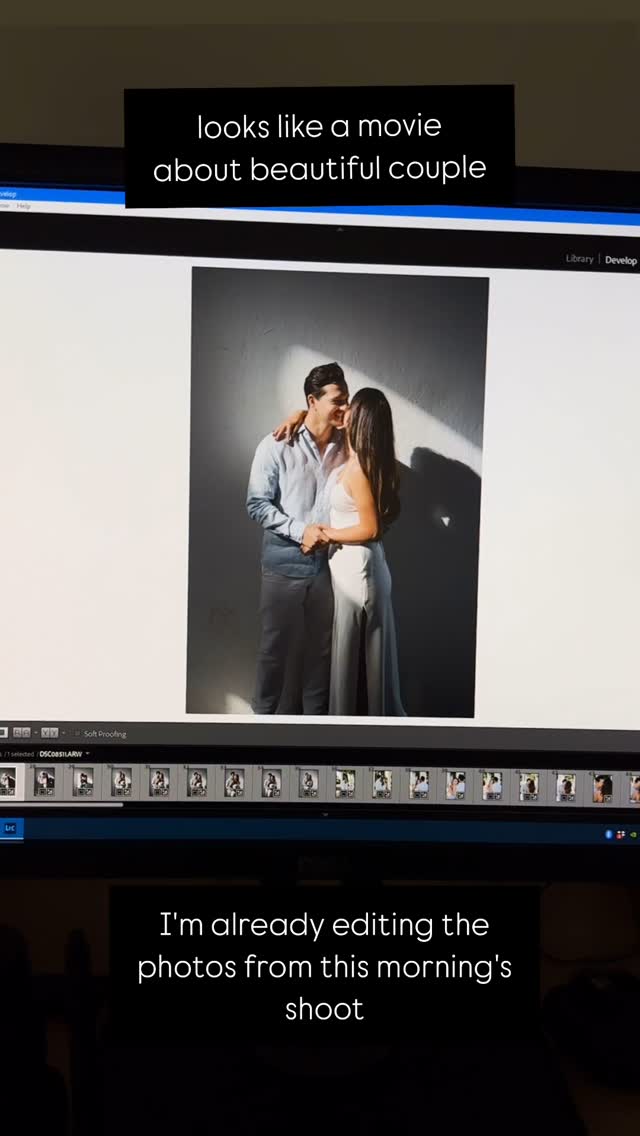640x1136 pixels.
Task: Toggle Before/After top-bottom YY view button
Action: pos(49,733)
